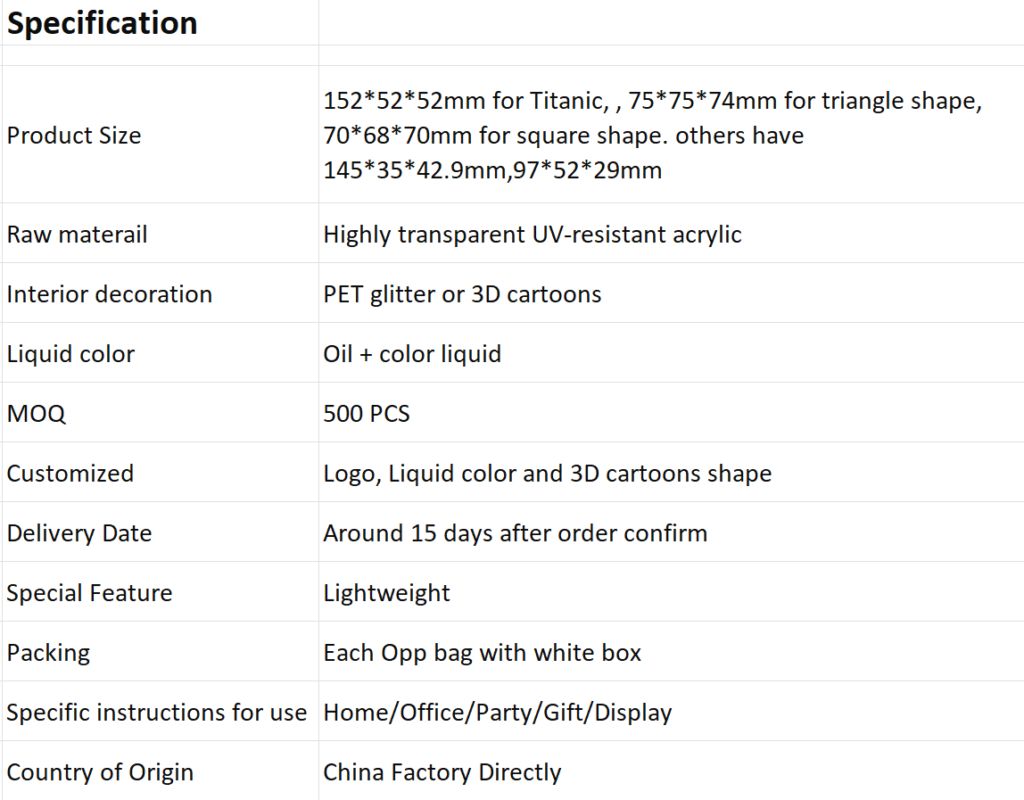This screenshot has height=800, width=1024.
Task: Click the Interior decoration label cell
Action: (x=160, y=293)
